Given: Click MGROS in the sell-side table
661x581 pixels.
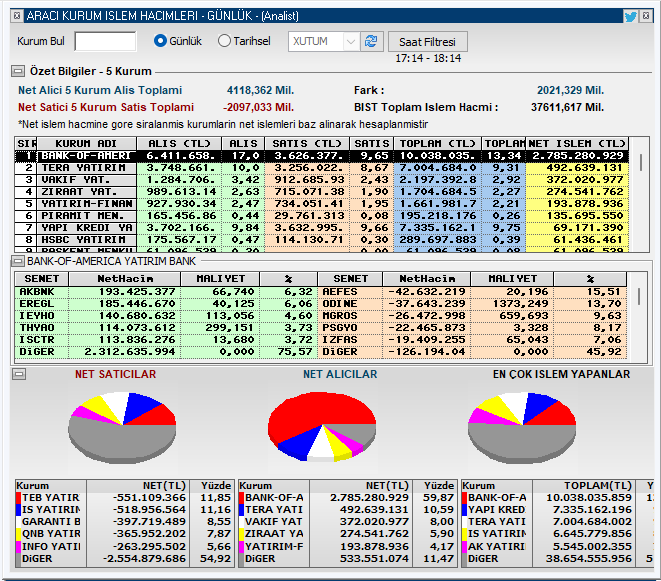Looking at the screenshot, I should click(340, 316).
